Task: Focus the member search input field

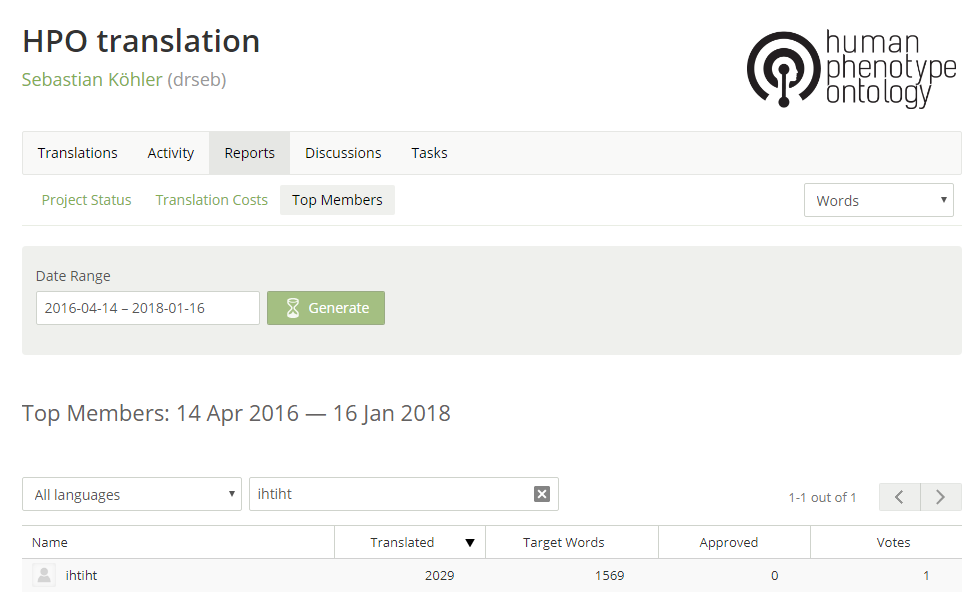Action: pyautogui.click(x=390, y=494)
